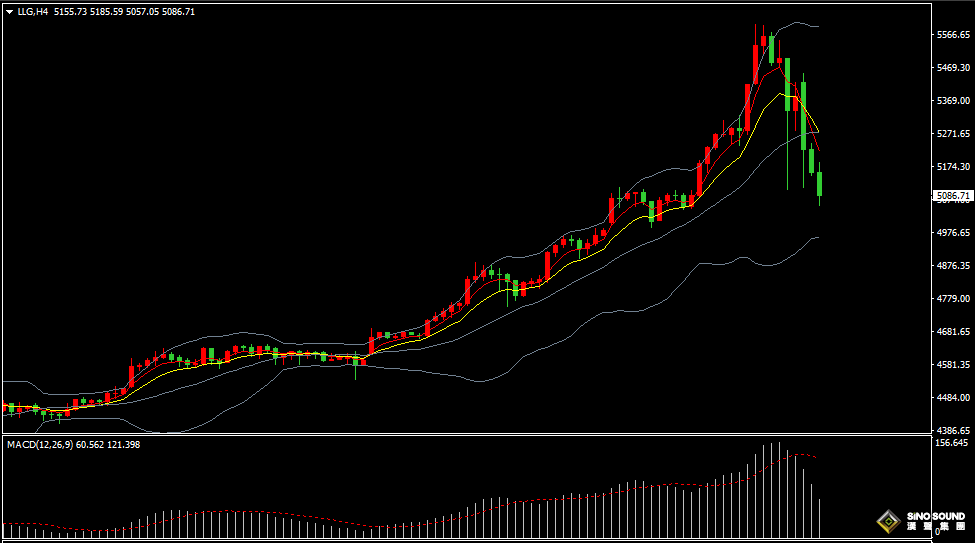Click the 4779.00 price axis label
The image size is (975, 543).
[952, 299]
